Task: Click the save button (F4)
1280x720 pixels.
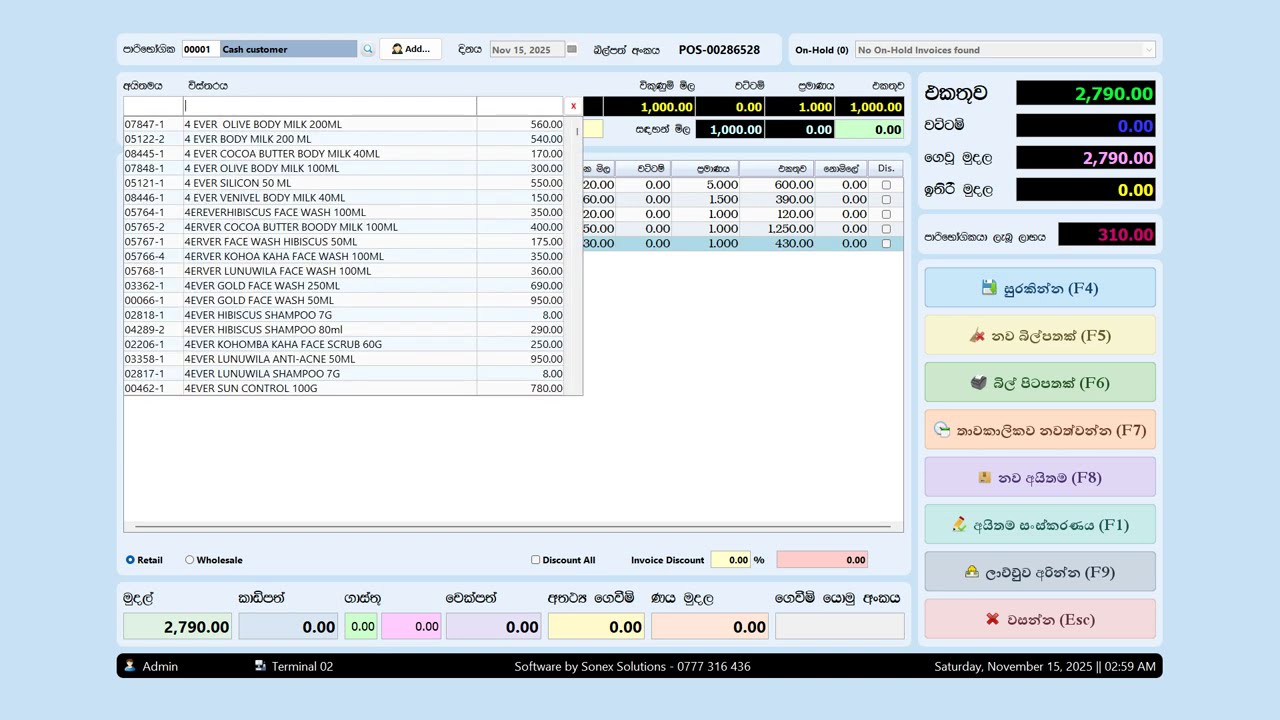Action: (x=1040, y=288)
